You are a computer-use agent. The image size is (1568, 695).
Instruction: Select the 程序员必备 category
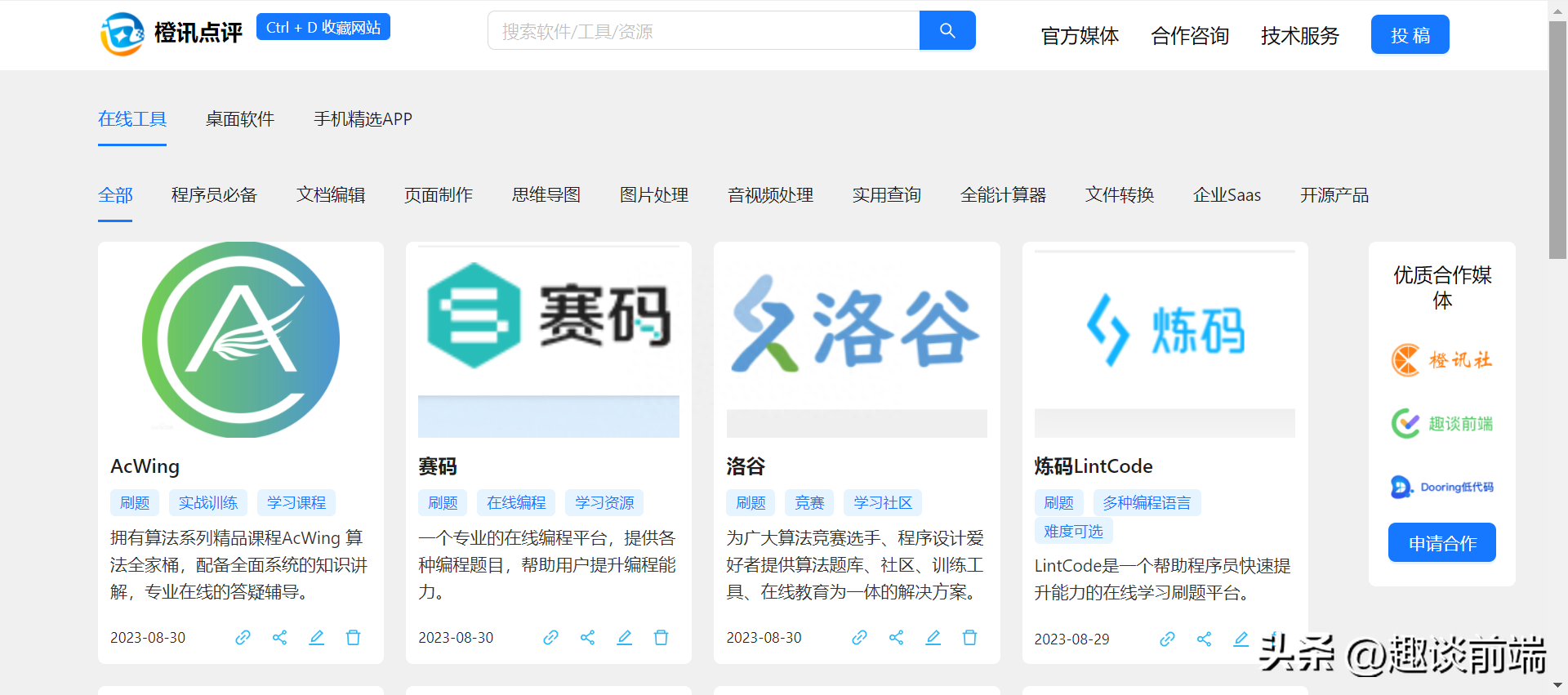(214, 195)
